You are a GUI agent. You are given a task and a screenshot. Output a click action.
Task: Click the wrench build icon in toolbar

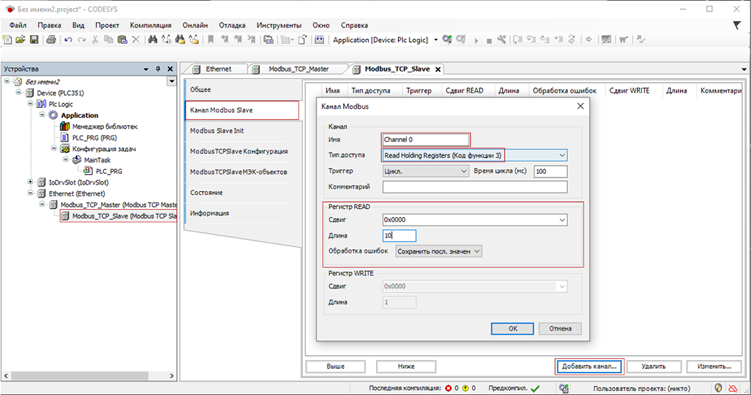(501, 40)
